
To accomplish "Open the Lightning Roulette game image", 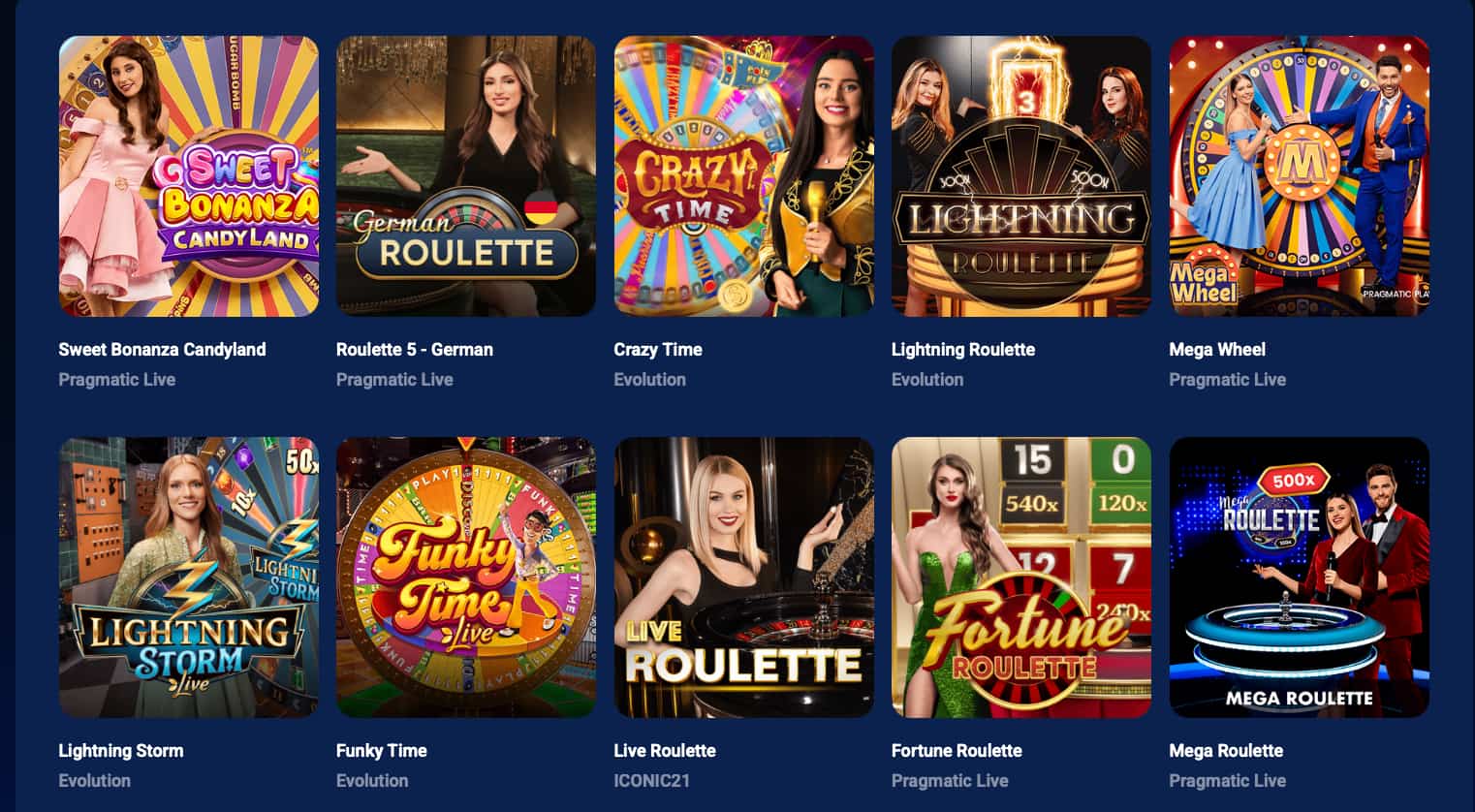I will point(1021,176).
